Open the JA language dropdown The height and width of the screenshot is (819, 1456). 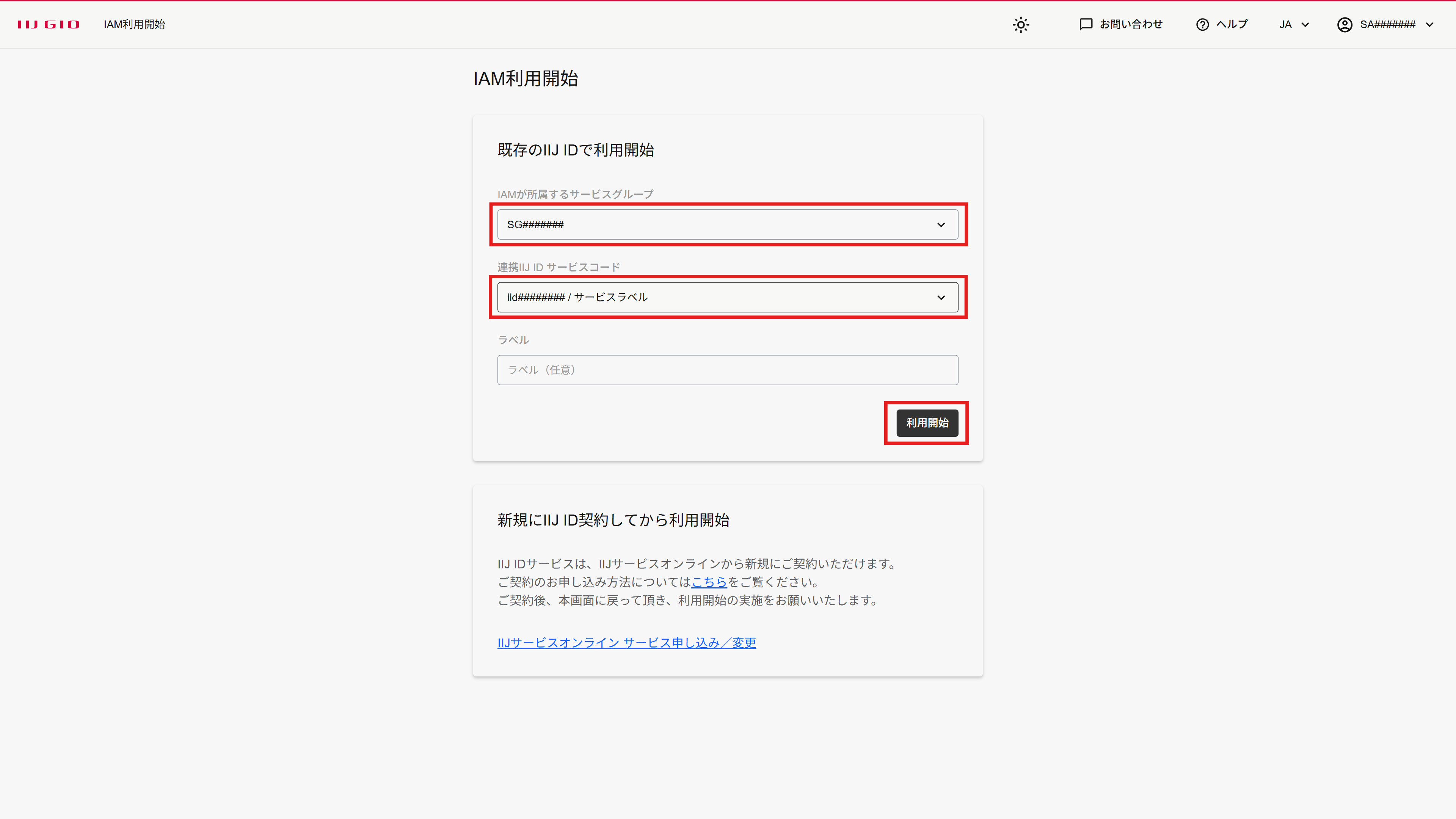coord(1294,24)
